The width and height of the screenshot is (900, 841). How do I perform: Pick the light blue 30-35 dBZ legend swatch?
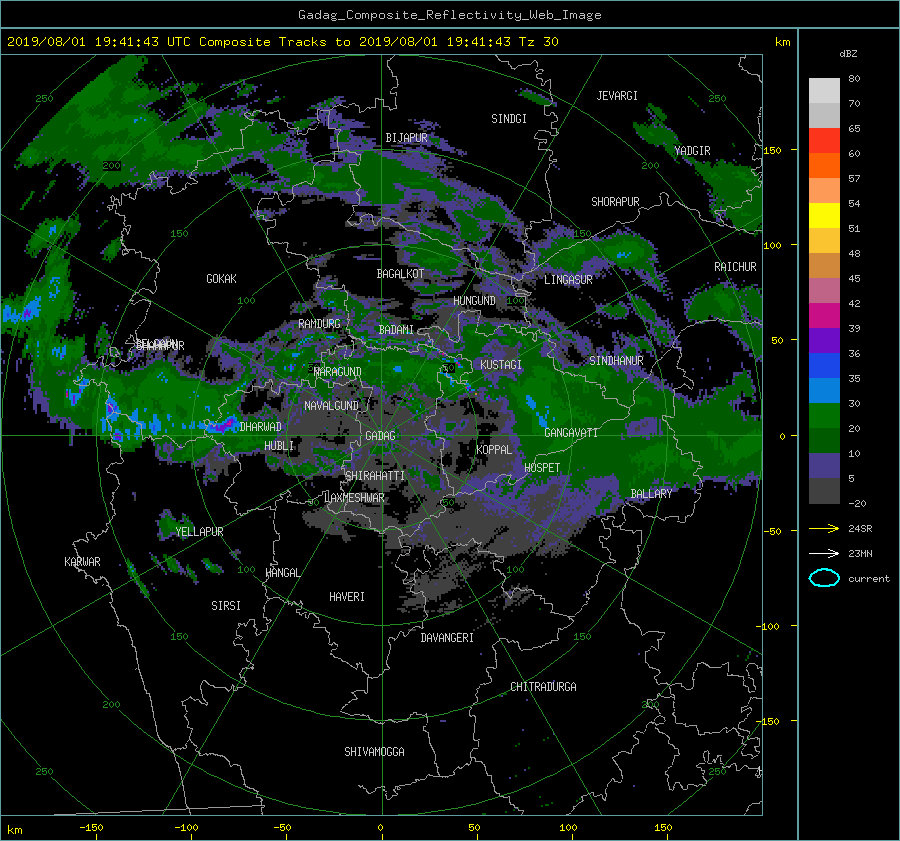824,390
